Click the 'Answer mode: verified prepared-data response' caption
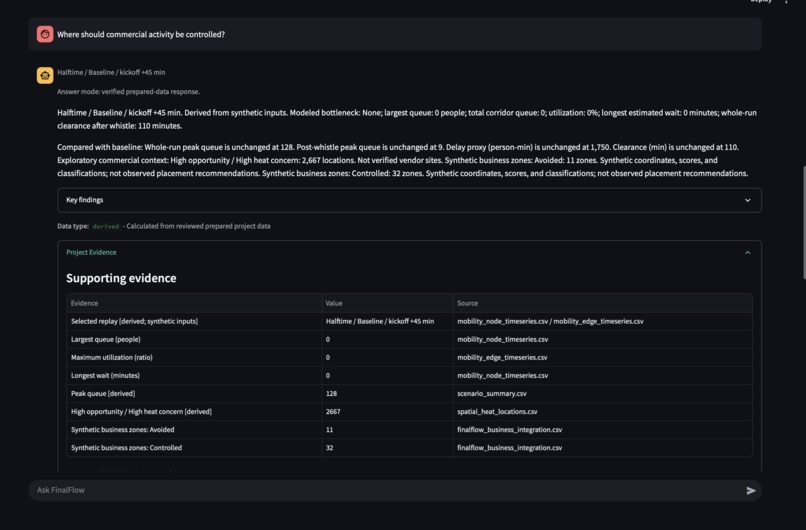The height and width of the screenshot is (530, 806). click(x=129, y=92)
